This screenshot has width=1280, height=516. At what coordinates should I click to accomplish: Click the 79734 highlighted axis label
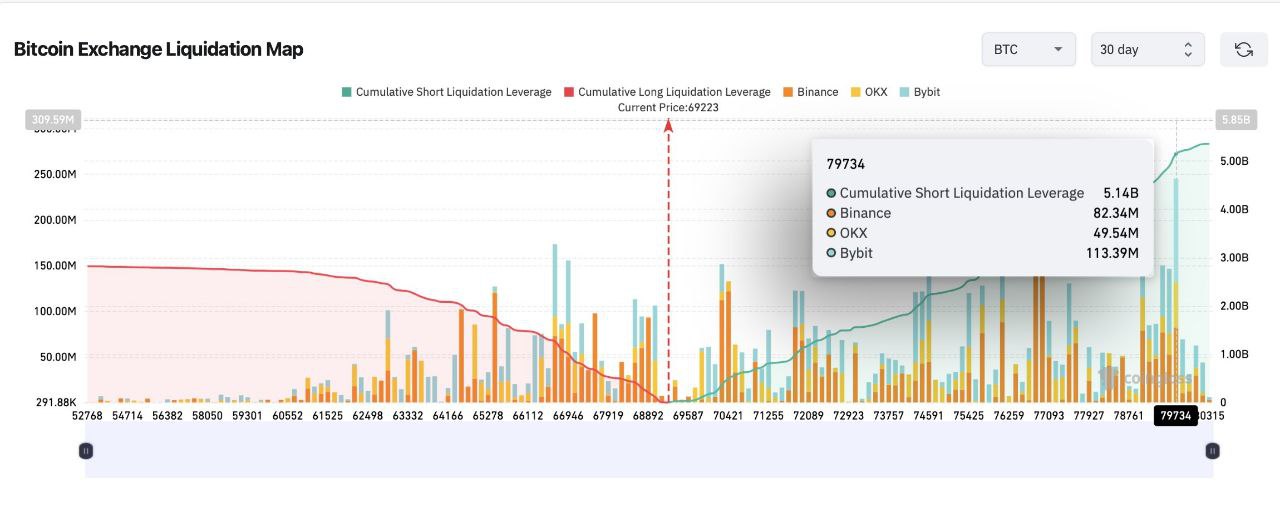click(x=1175, y=416)
